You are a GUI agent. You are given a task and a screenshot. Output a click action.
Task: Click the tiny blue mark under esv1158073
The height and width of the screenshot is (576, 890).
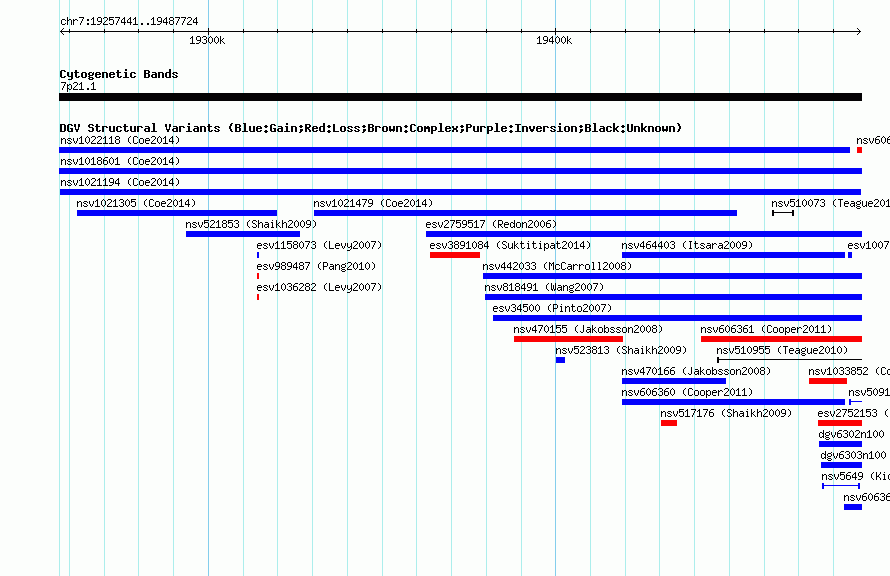258,255
